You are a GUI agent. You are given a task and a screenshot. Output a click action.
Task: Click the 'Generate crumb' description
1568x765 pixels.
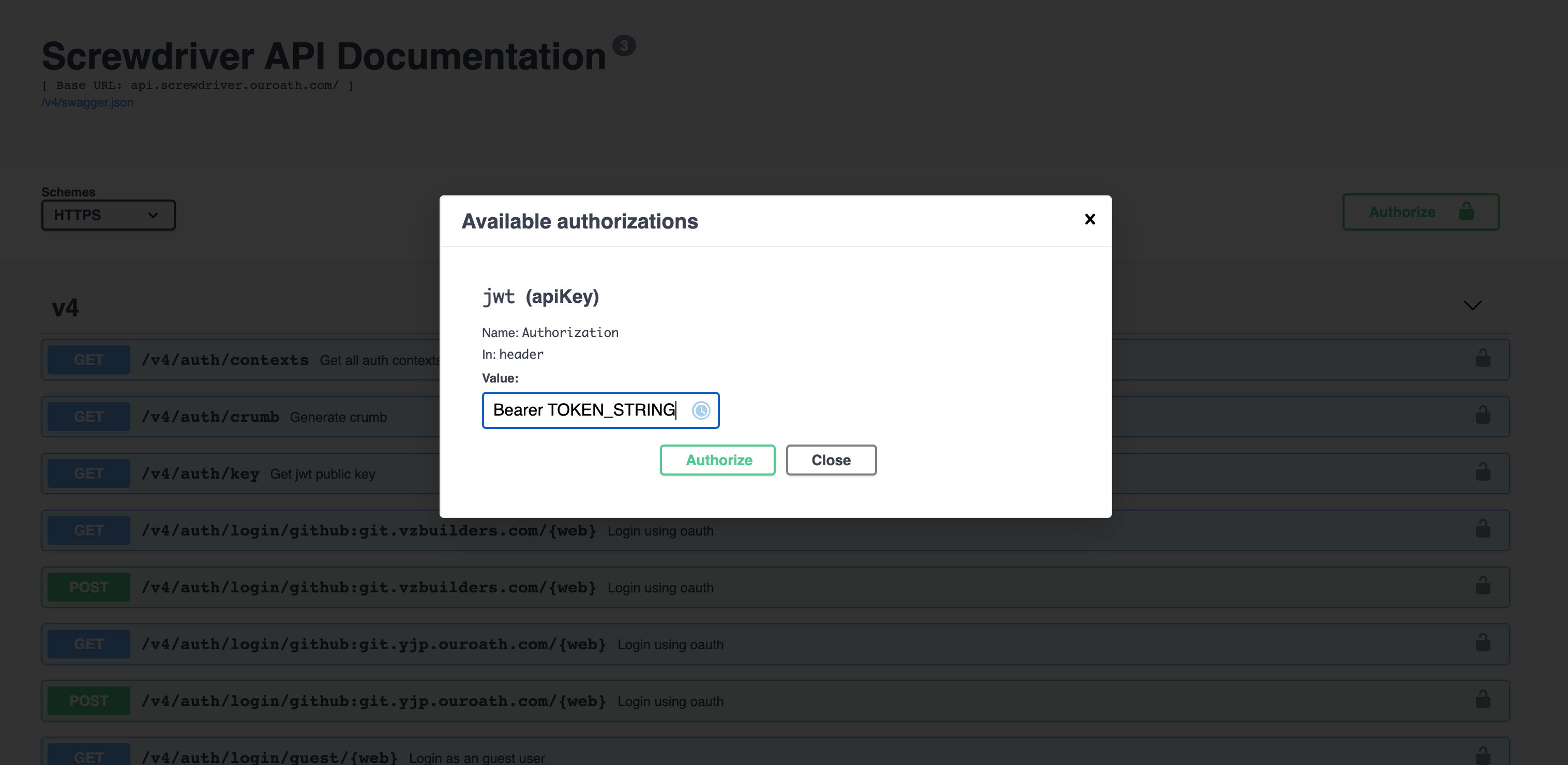click(x=338, y=417)
